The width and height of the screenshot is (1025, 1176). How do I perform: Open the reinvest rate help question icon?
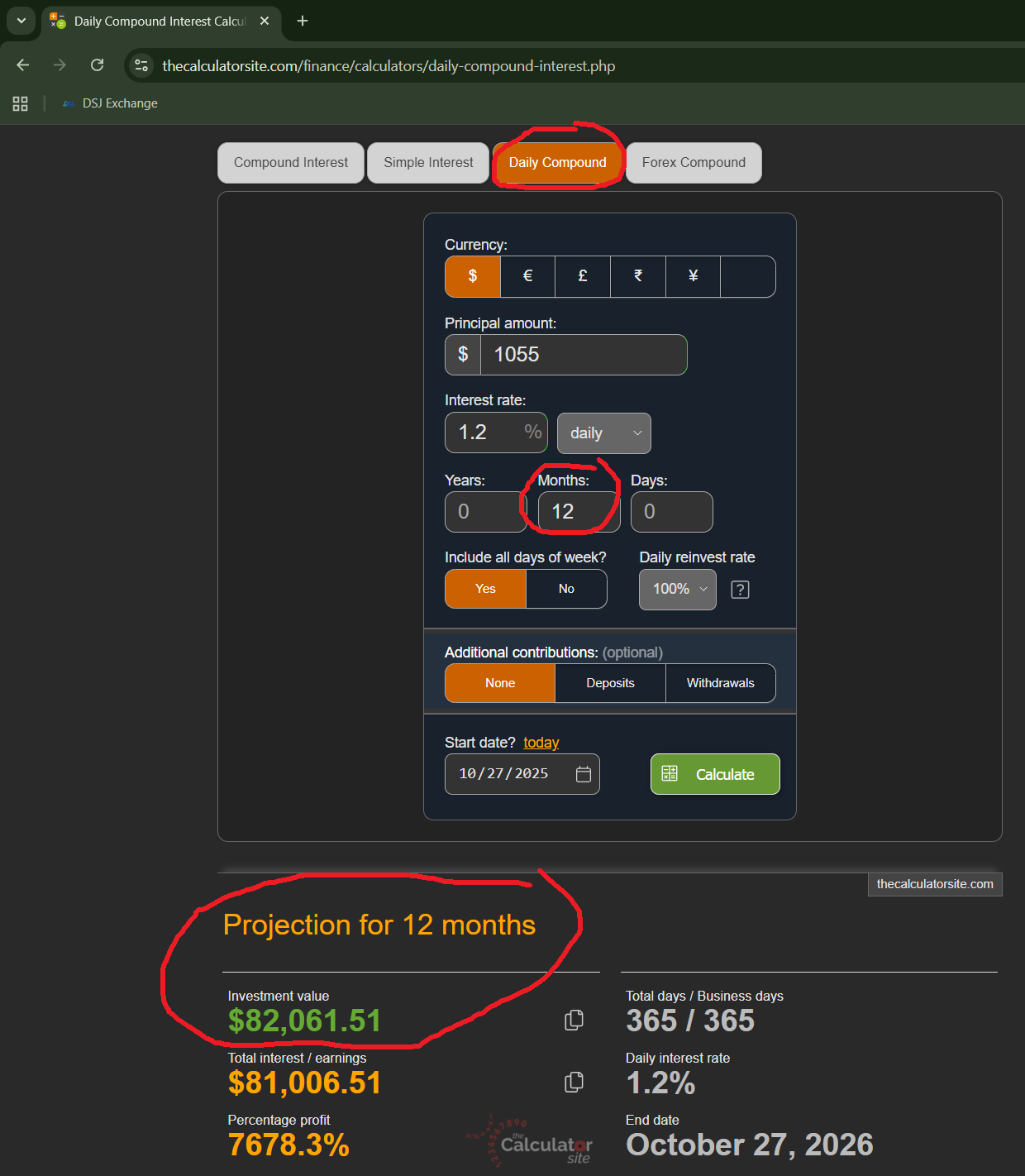point(740,590)
